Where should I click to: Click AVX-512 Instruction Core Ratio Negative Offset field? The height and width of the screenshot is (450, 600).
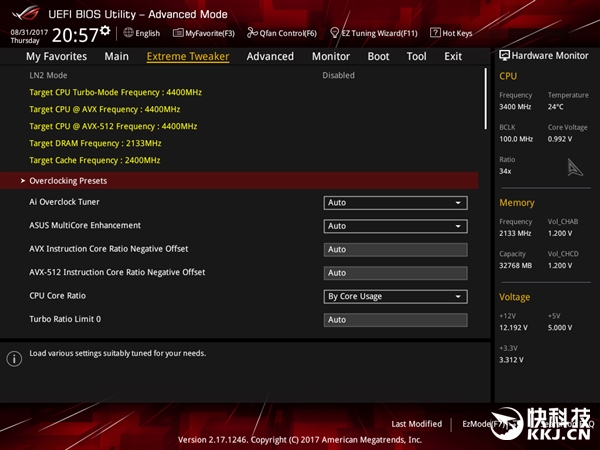tap(395, 273)
